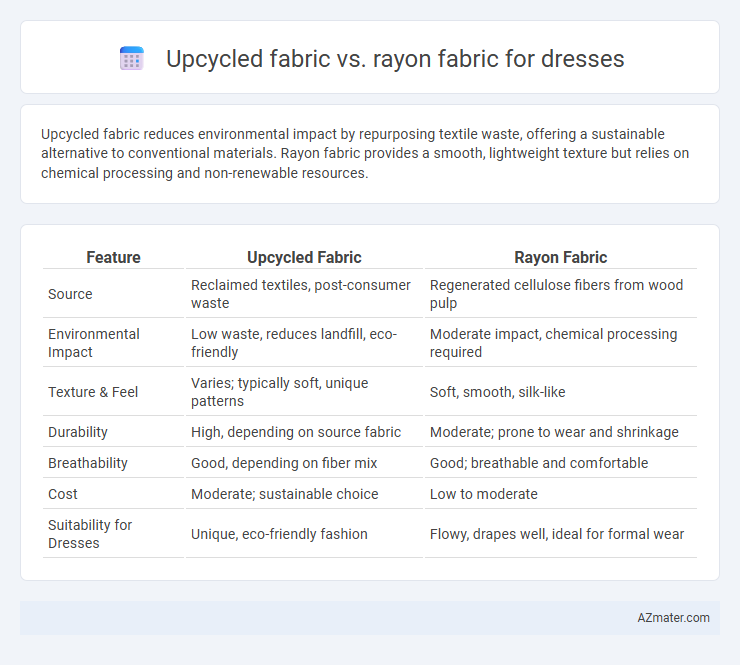The width and height of the screenshot is (740, 665).
Task: Select the 'Source' row label
Action: pyautogui.click(x=70, y=294)
